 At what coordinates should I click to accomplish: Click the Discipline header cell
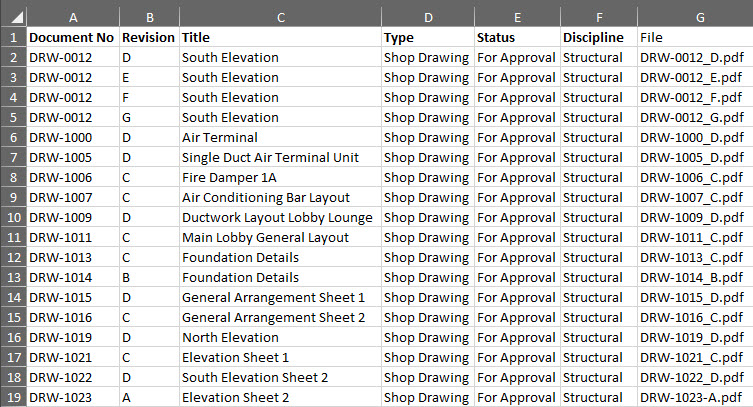[x=599, y=37]
